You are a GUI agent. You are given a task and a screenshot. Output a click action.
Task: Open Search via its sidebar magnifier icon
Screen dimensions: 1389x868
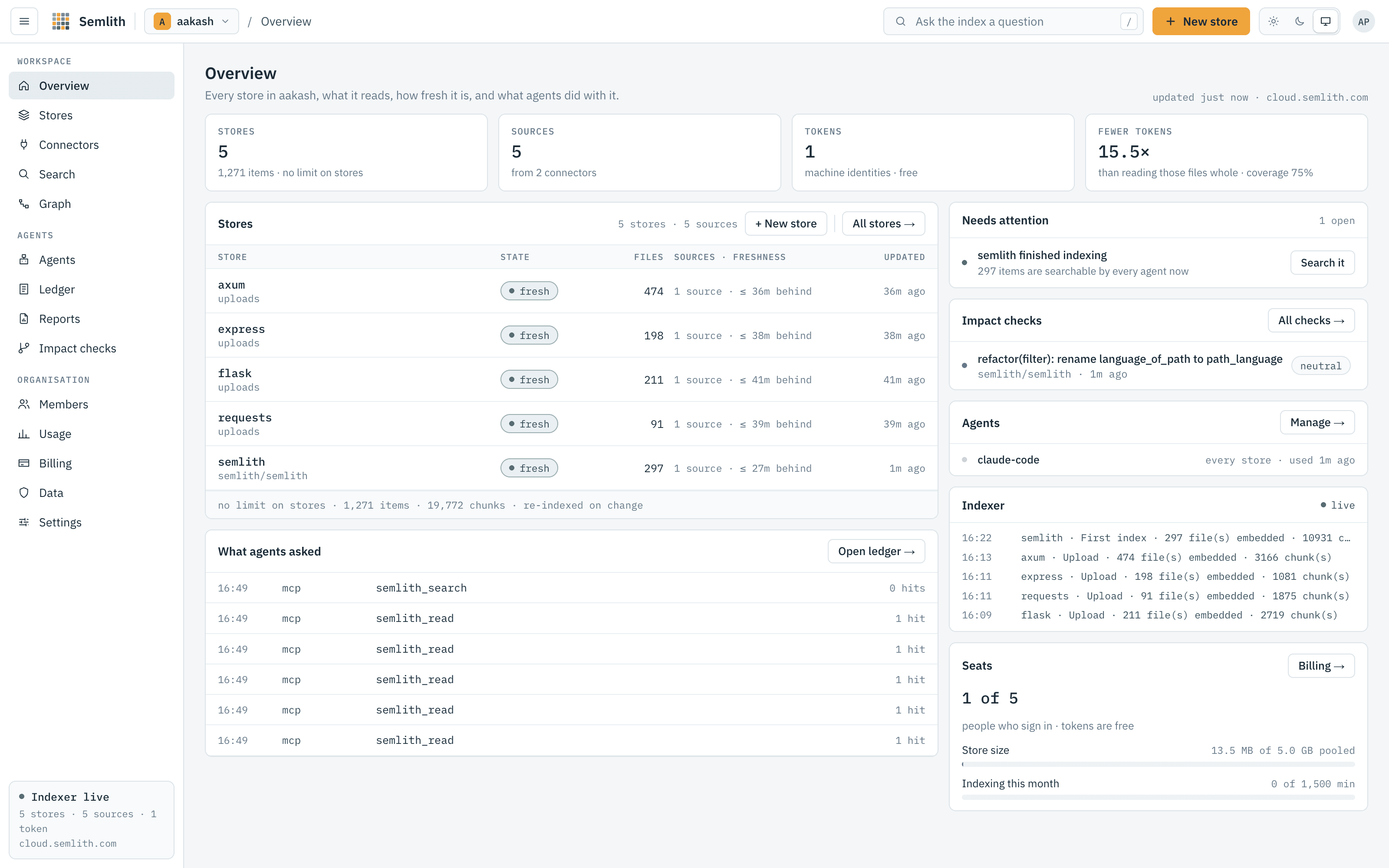coord(23,174)
